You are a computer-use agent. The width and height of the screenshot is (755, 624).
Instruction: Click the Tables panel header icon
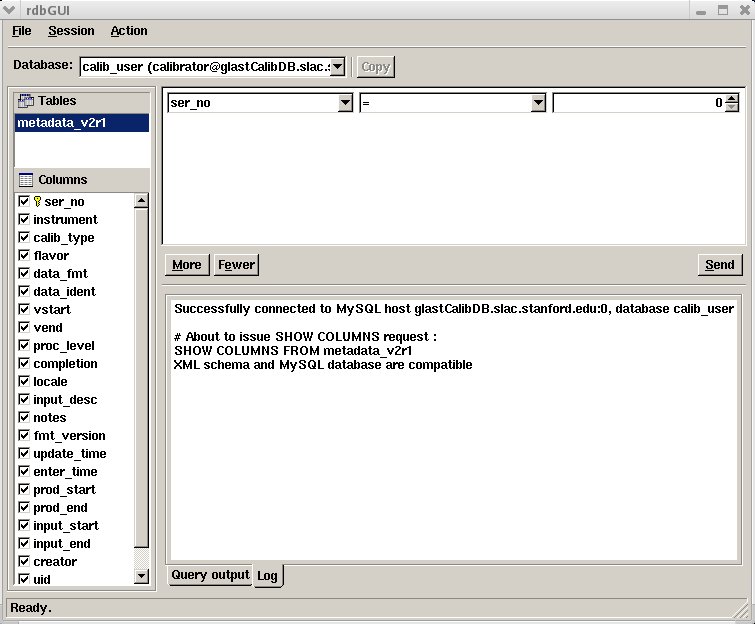[26, 101]
